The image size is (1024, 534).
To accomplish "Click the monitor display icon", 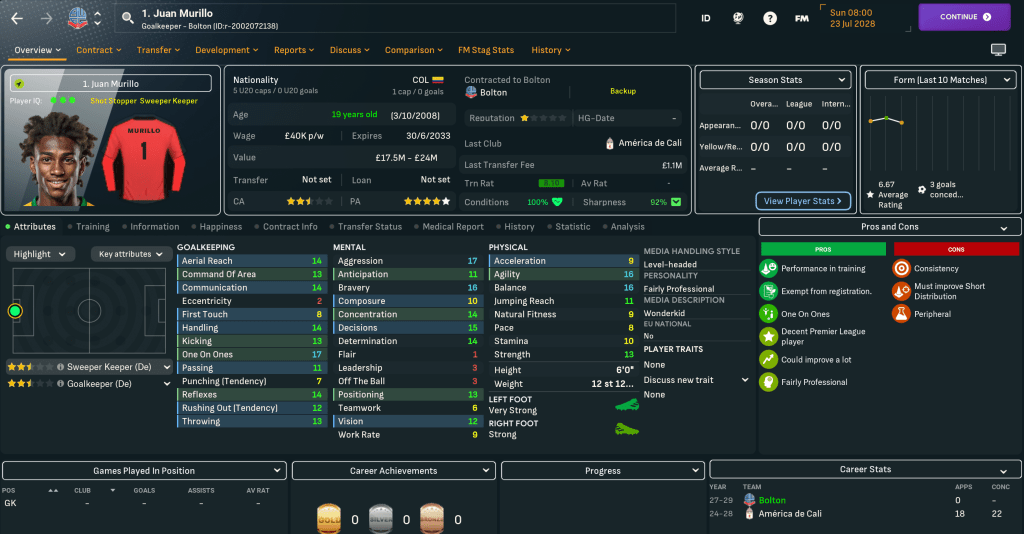I will (998, 50).
